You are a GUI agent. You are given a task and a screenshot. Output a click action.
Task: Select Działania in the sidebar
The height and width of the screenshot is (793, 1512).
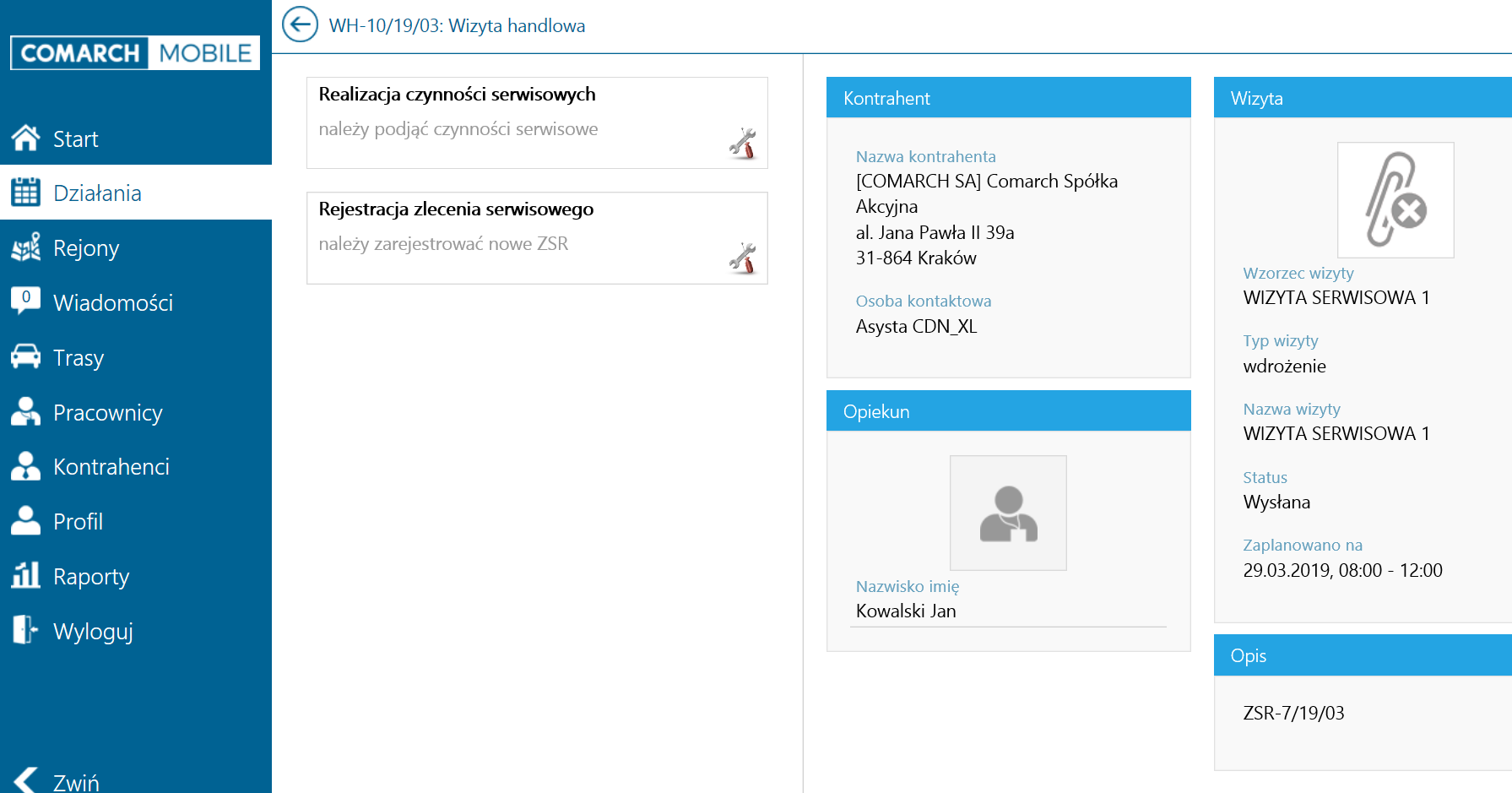point(136,193)
